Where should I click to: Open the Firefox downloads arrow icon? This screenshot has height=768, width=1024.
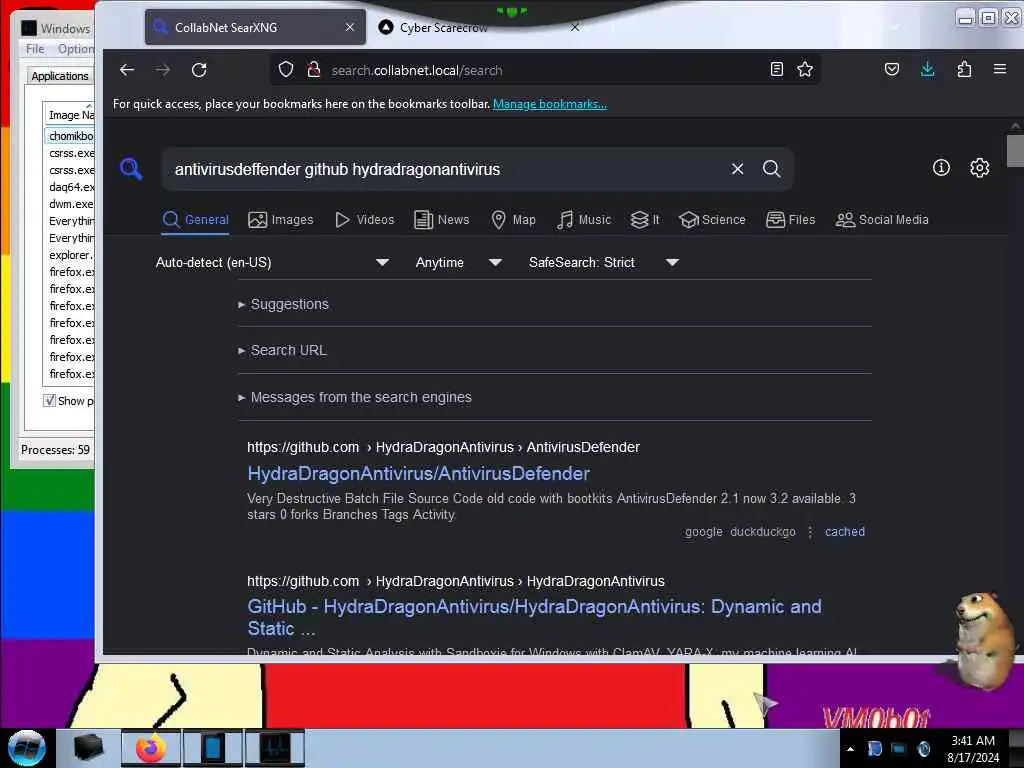927,69
